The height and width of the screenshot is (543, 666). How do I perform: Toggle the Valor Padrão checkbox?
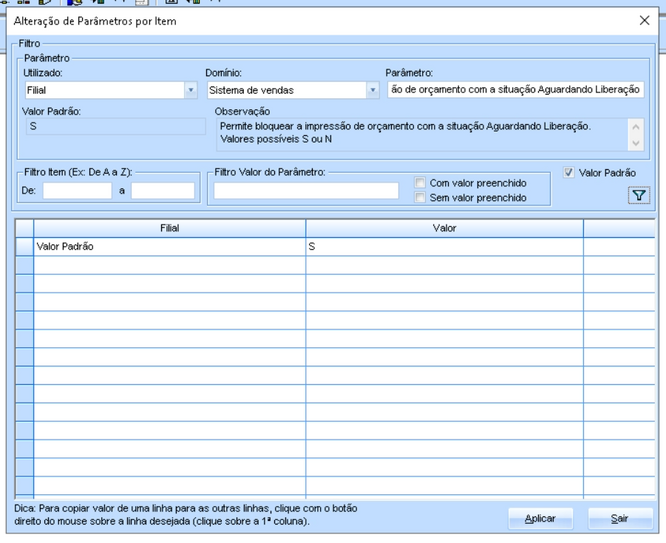pos(569,173)
